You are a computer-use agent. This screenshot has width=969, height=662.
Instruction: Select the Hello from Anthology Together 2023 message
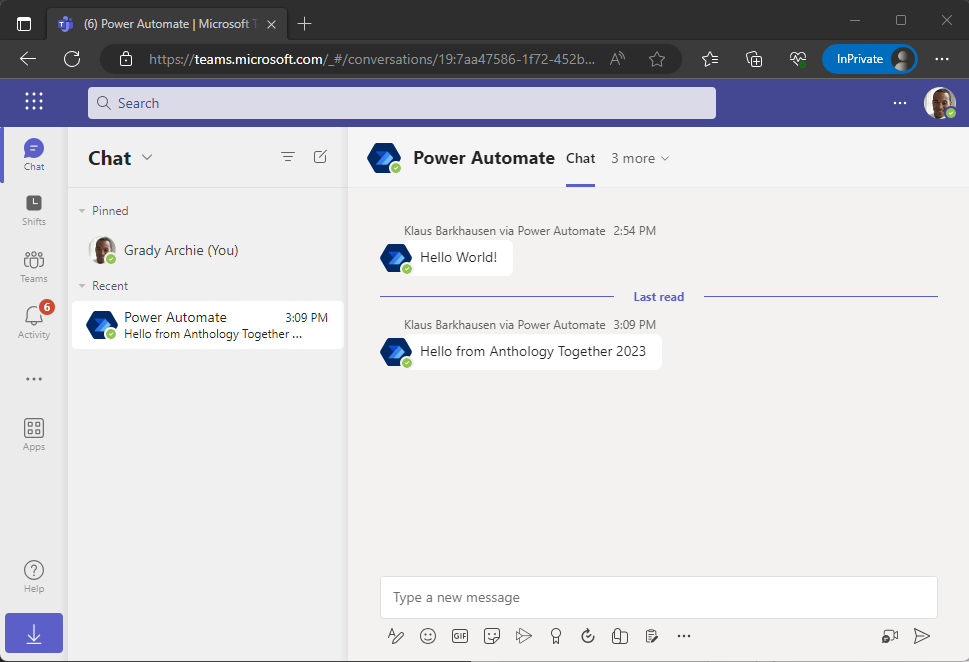[x=533, y=352]
